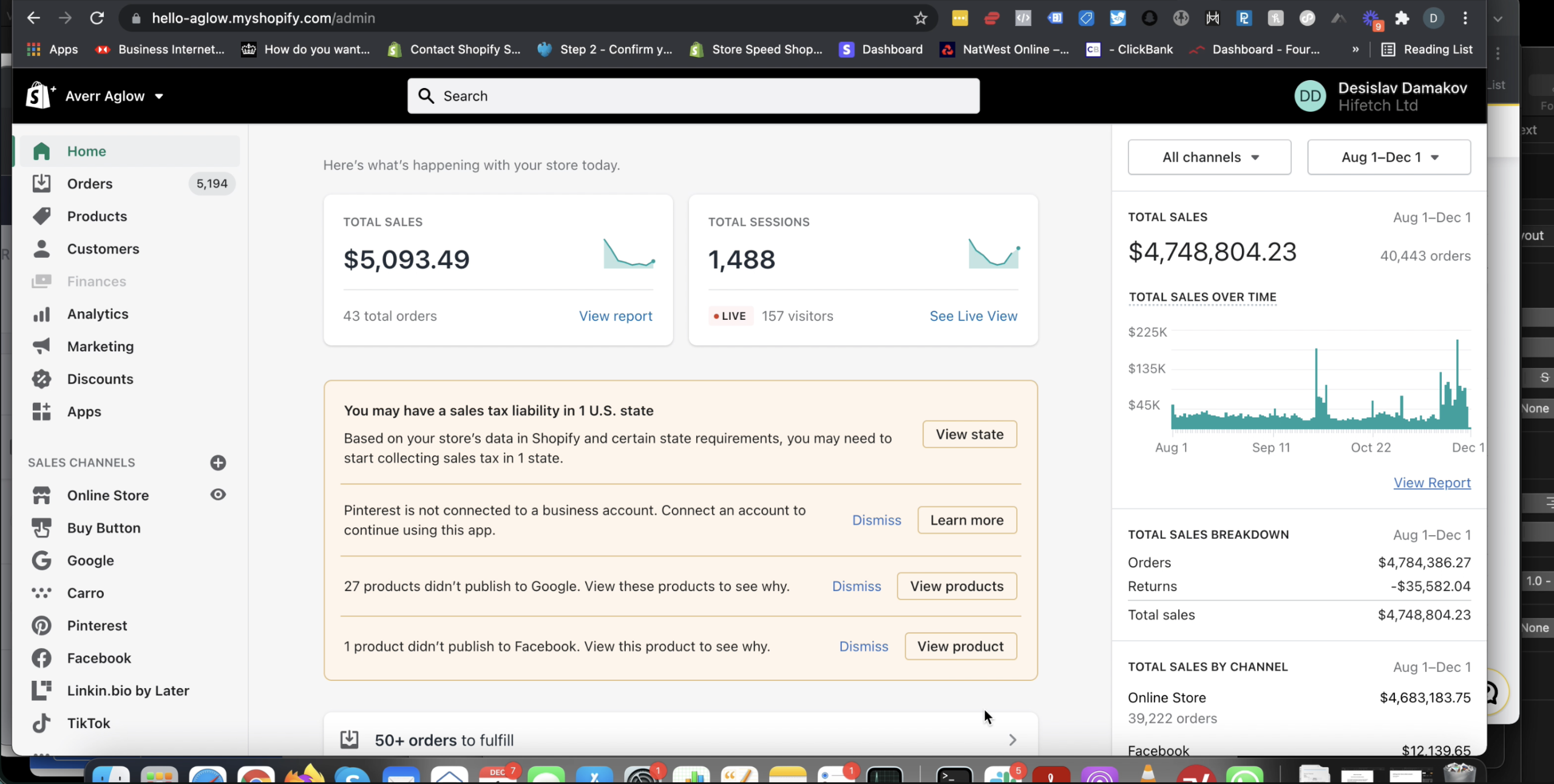The height and width of the screenshot is (784, 1554).
Task: Click the Marketing megaphone icon
Action: 41,346
